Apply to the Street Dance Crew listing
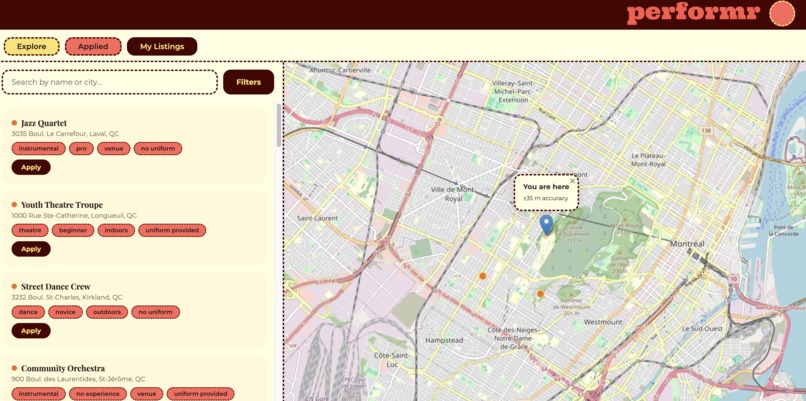The height and width of the screenshot is (401, 806). coord(31,331)
